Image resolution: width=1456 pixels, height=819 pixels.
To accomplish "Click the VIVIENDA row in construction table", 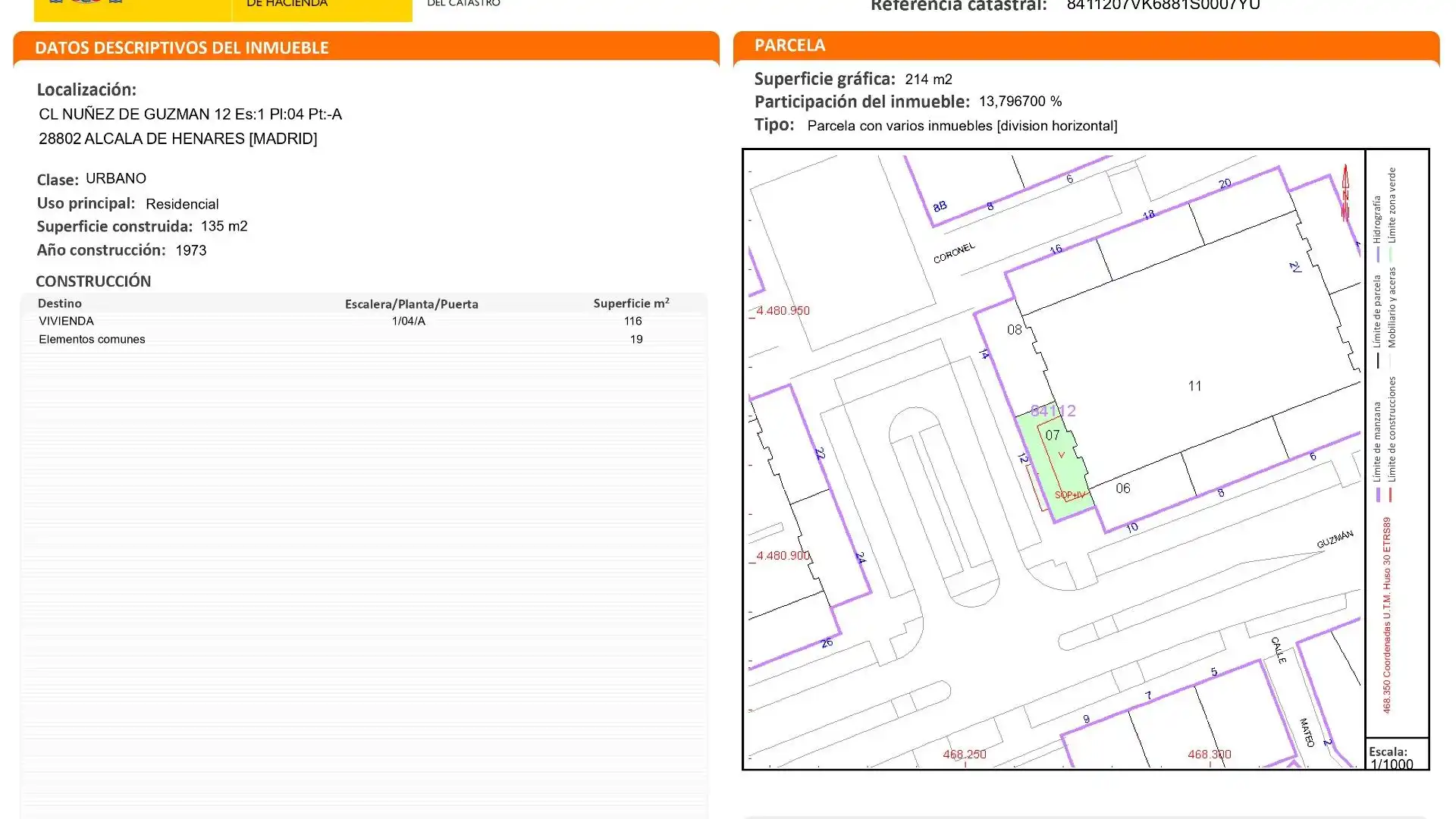I will click(x=67, y=322).
